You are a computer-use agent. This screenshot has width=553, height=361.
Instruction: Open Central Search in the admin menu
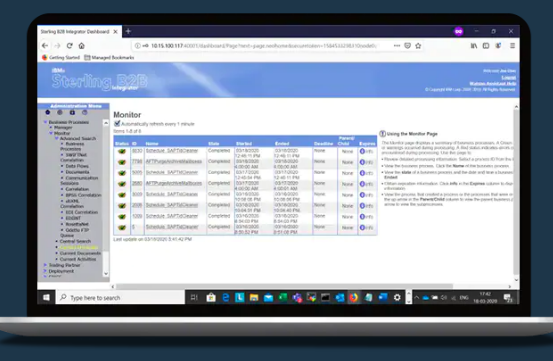coord(75,241)
